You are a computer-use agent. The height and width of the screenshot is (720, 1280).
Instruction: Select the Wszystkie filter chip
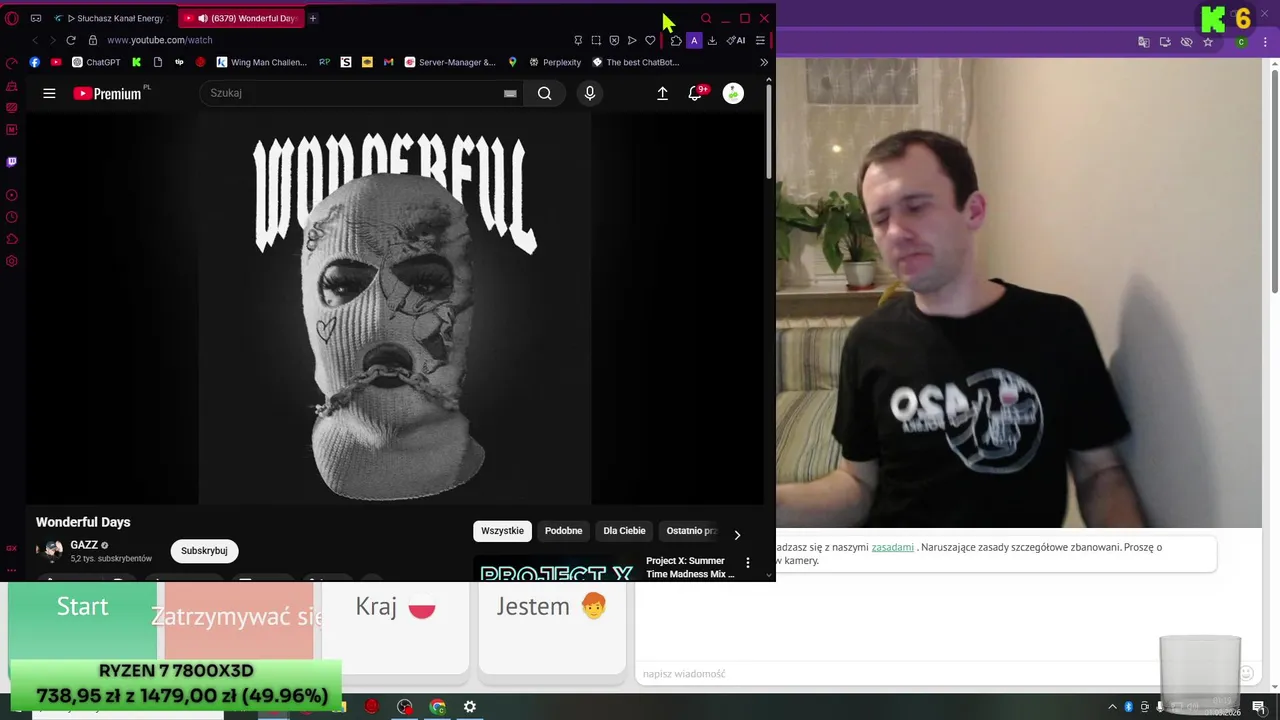tap(502, 531)
